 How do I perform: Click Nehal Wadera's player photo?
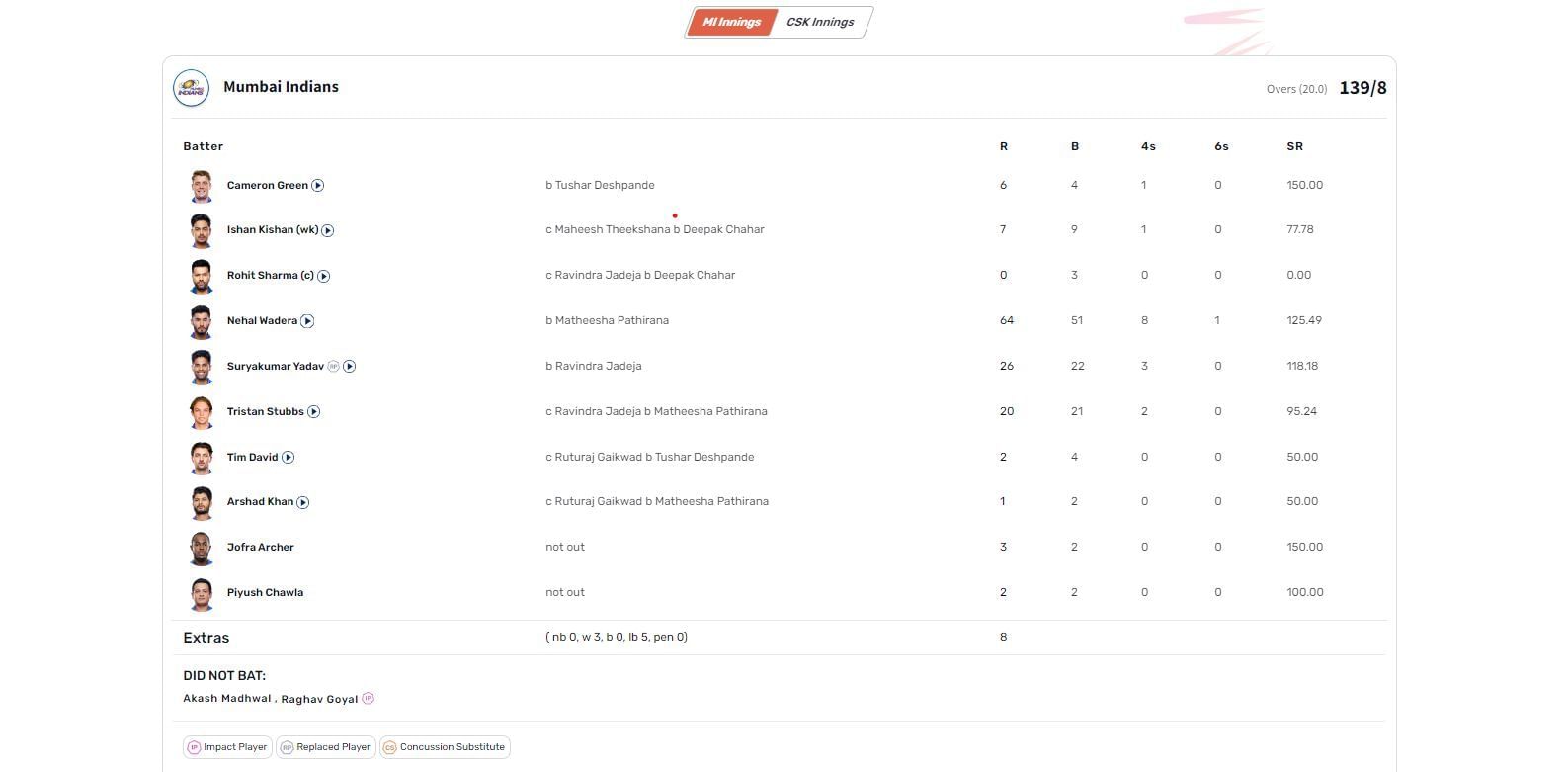tap(202, 321)
